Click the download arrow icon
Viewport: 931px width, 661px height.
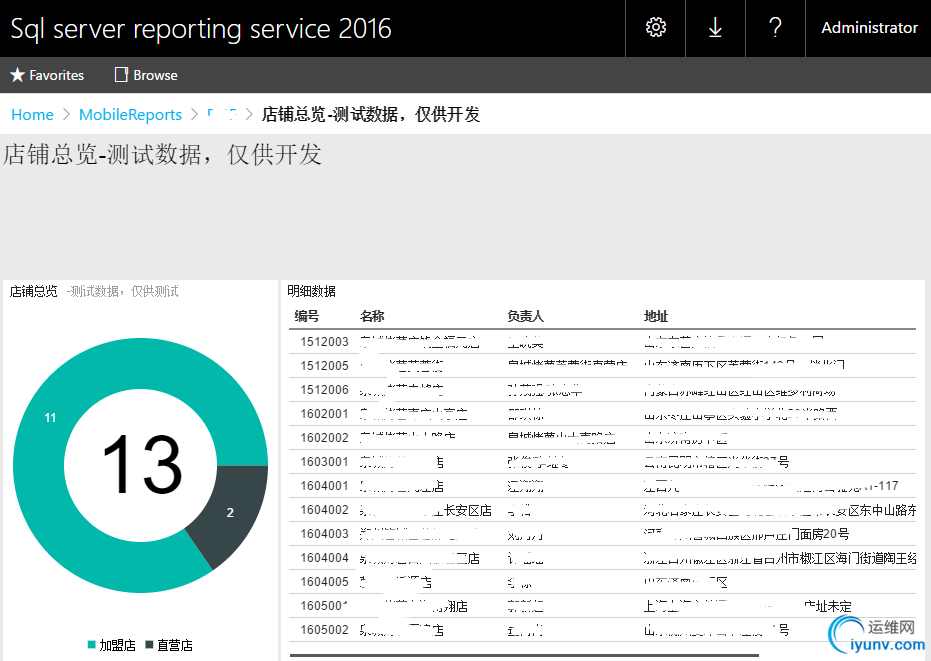[x=715, y=28]
